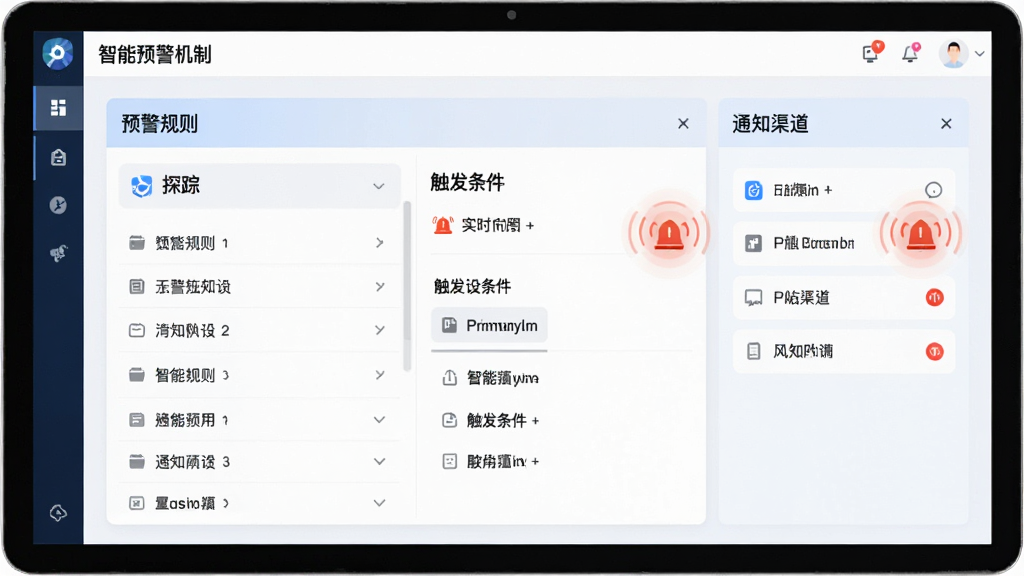Click the user avatar in the header
The height and width of the screenshot is (576, 1024).
(x=953, y=54)
